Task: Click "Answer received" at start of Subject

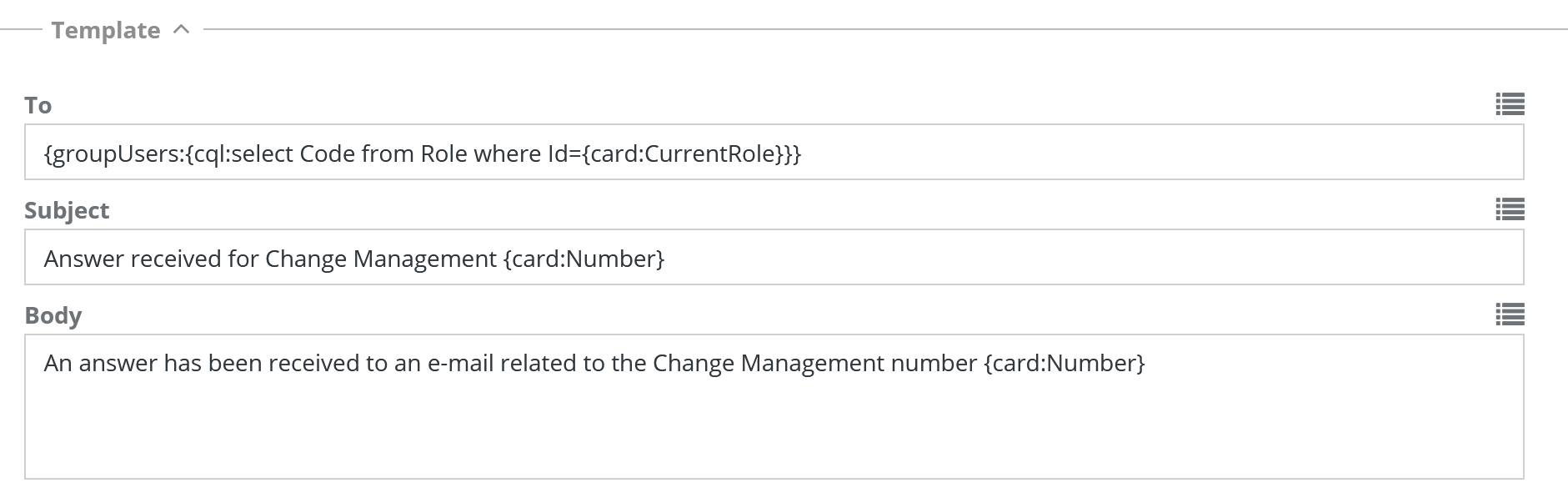Action: tap(133, 259)
